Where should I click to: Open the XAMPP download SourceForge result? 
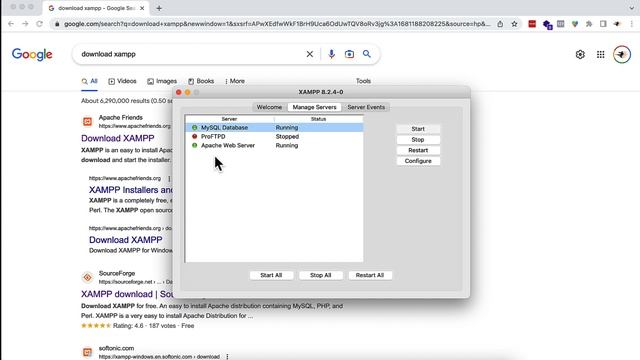click(127, 294)
